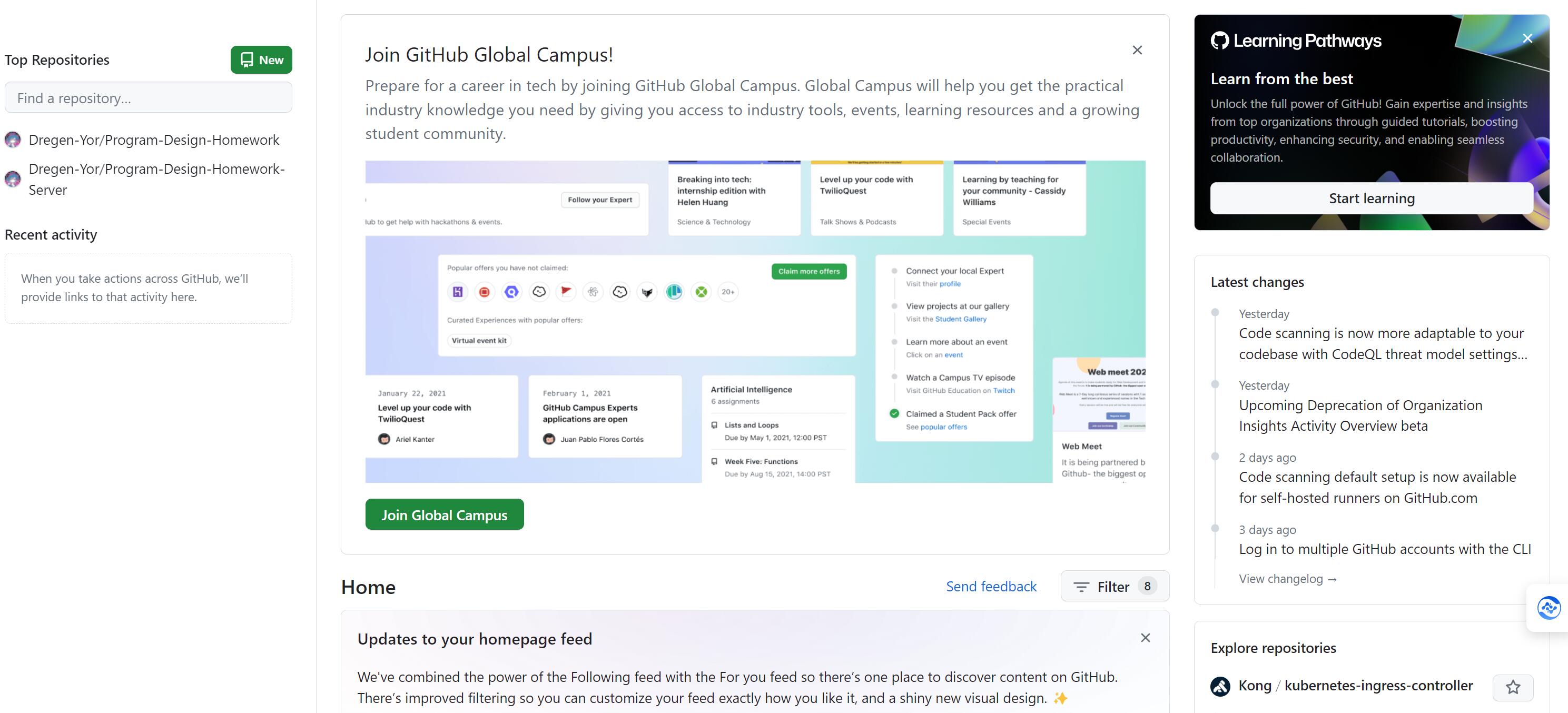Screen dimensions: 1568x713
Task: Read the self-hosted runners code scanning update
Action: point(1377,487)
